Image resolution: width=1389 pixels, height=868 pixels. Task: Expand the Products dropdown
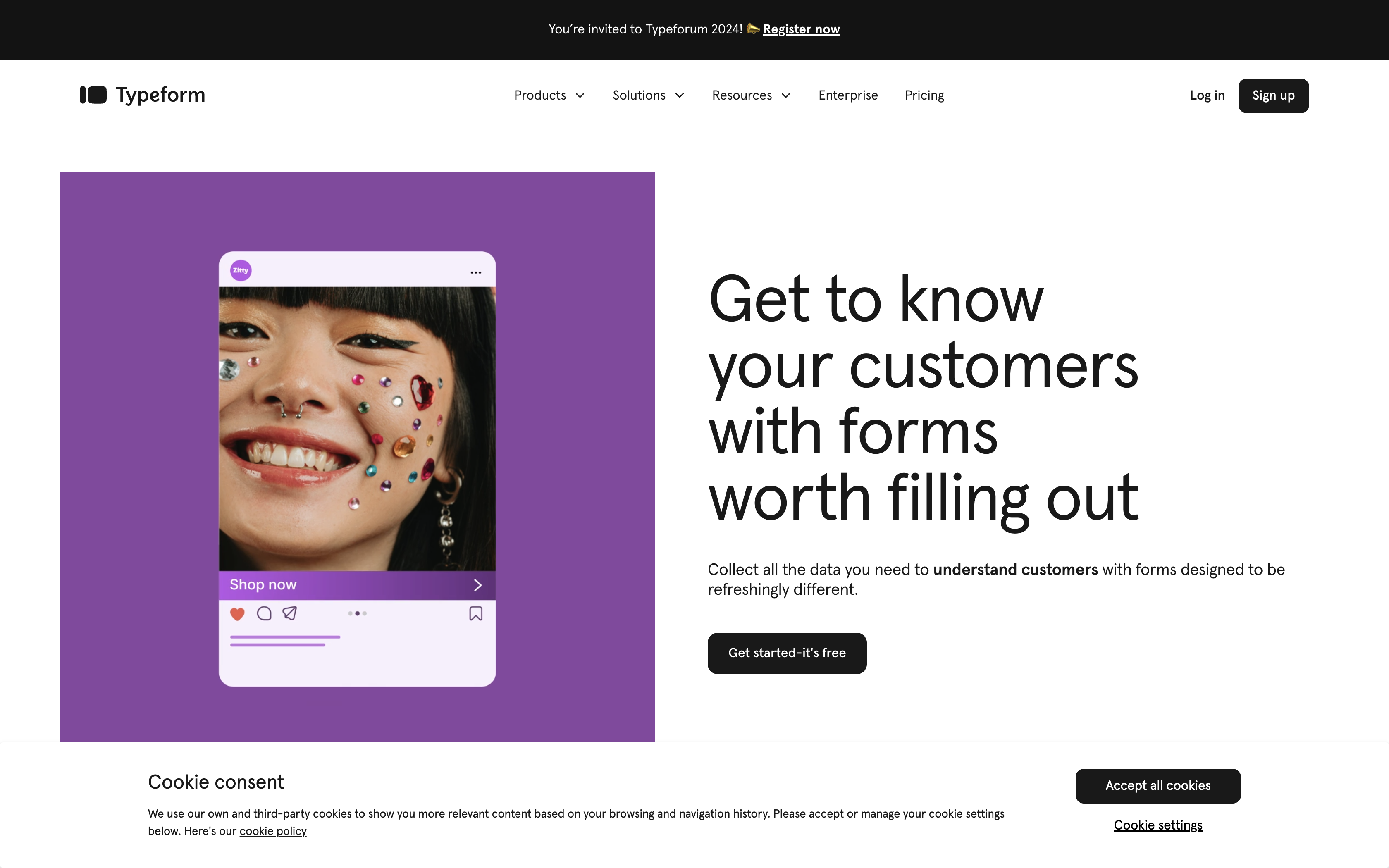[549, 95]
